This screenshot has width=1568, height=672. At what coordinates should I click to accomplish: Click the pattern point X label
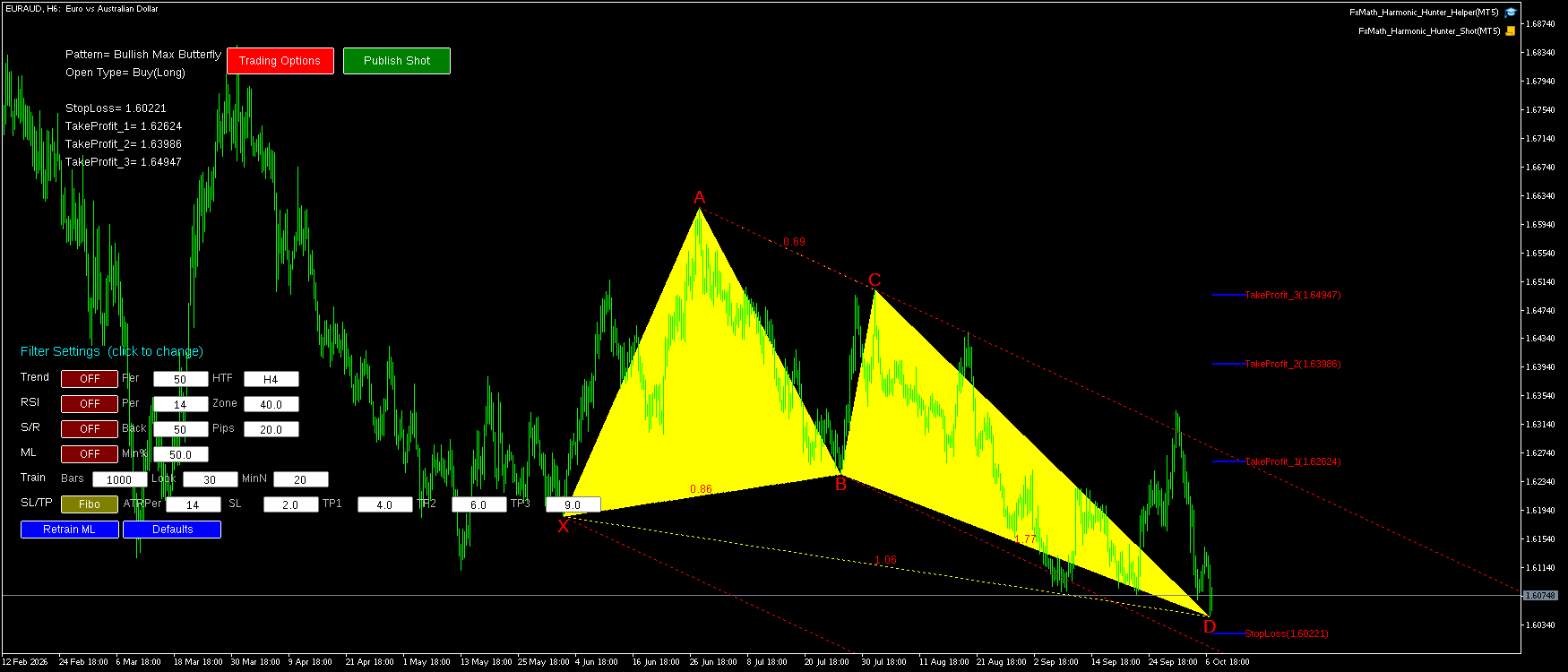pos(564,526)
